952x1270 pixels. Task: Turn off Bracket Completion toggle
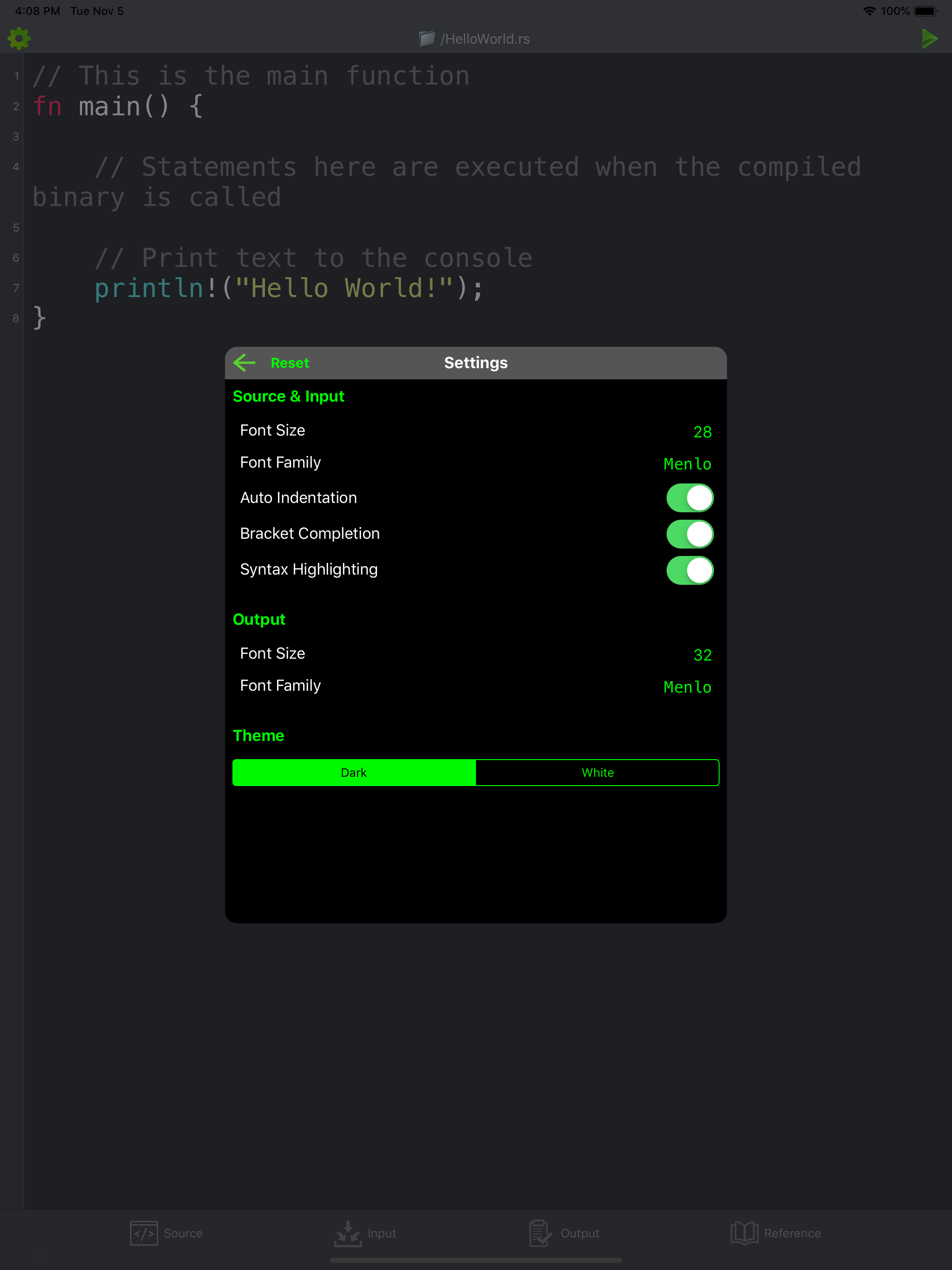tap(689, 534)
